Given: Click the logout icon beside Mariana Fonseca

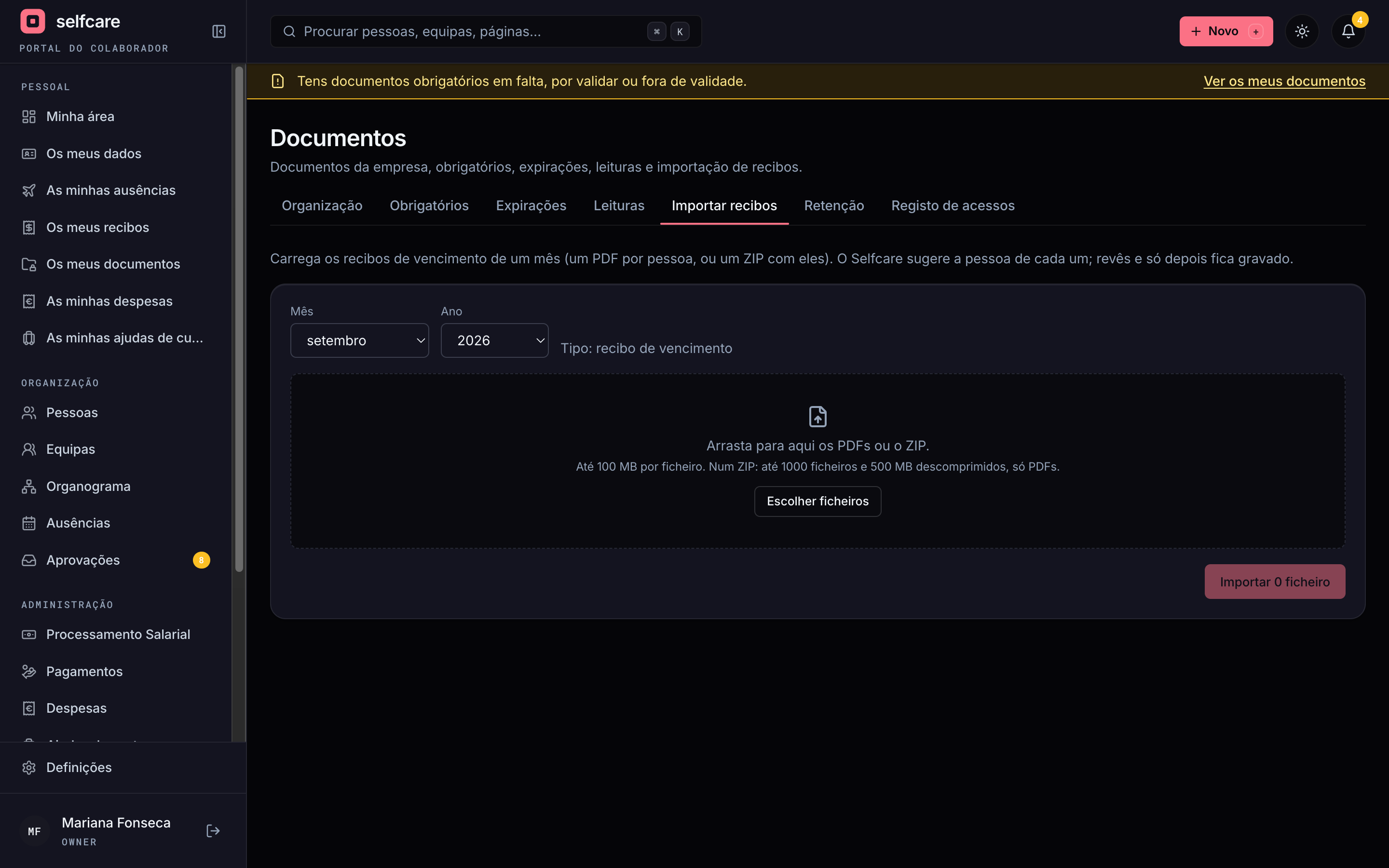Looking at the screenshot, I should (213, 831).
